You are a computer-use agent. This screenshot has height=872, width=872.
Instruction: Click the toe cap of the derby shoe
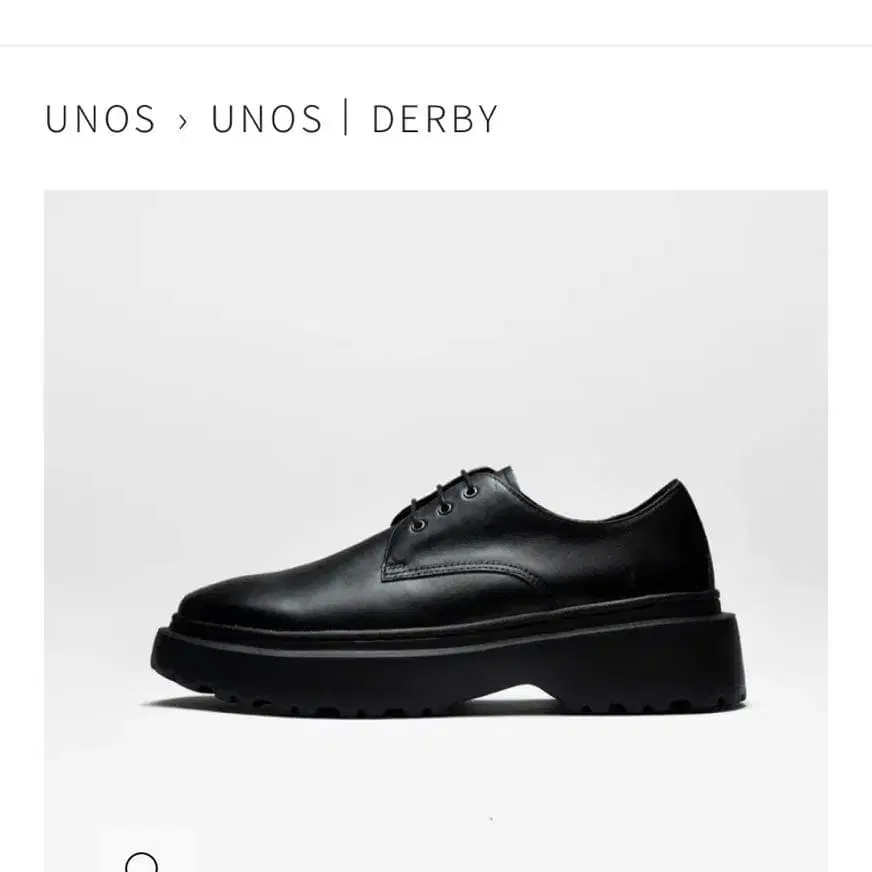(234, 601)
